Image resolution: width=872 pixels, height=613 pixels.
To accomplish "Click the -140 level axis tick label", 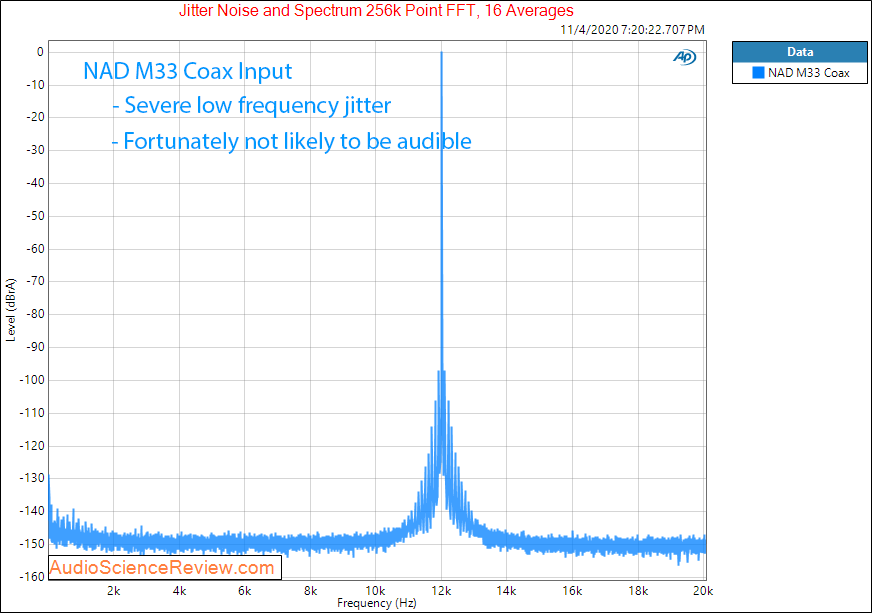I will 32,511.
